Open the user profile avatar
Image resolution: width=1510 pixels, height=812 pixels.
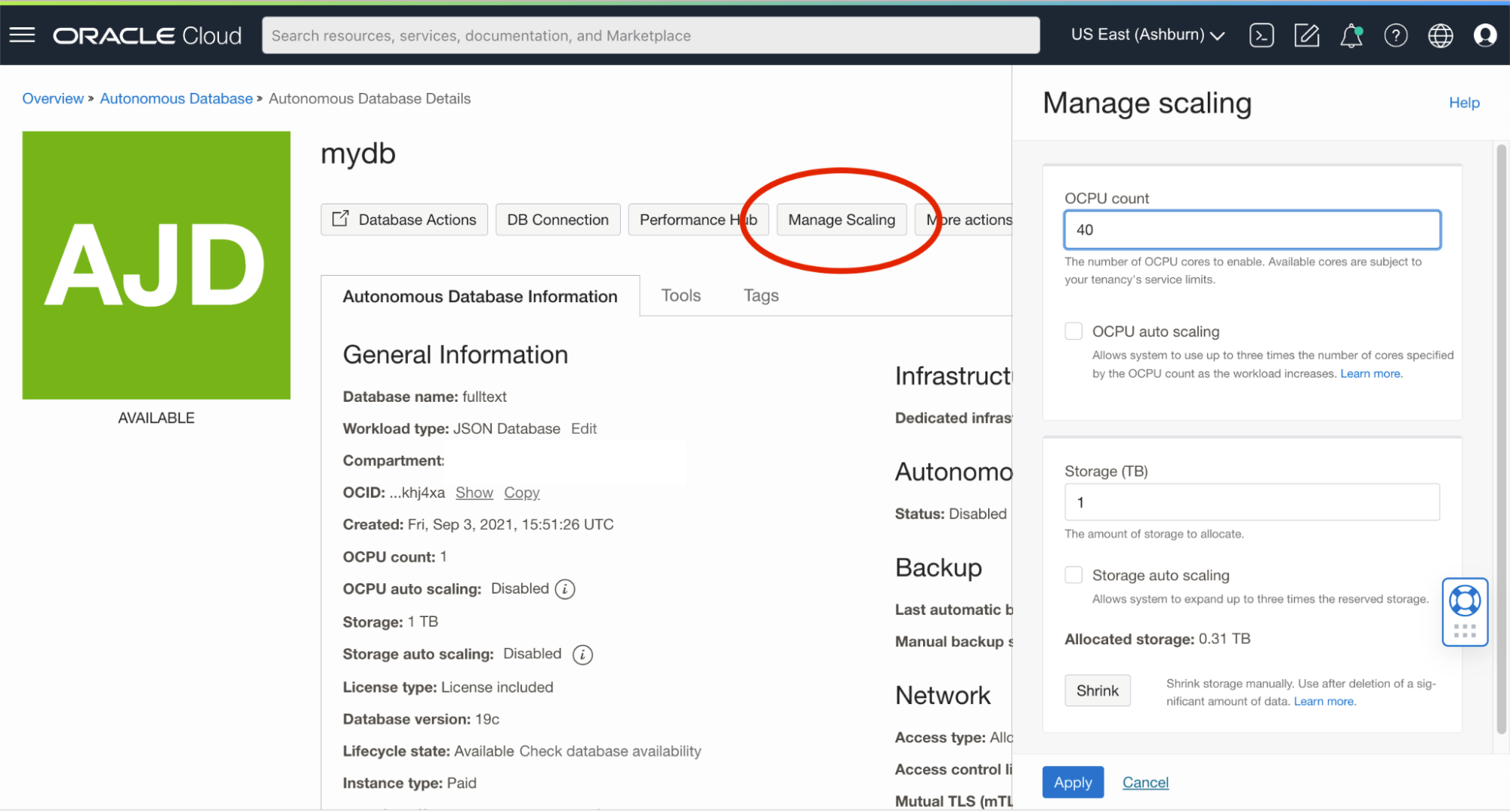tap(1484, 35)
